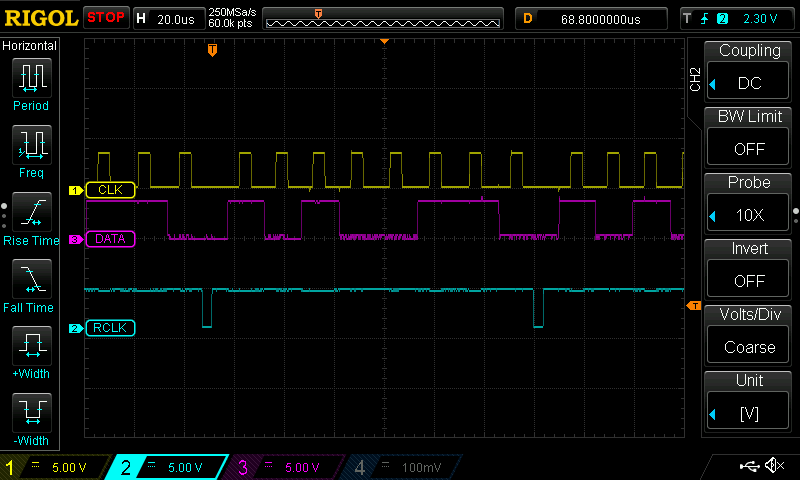Click the channel 2 ground marker
800x480 pixels.
(76, 329)
